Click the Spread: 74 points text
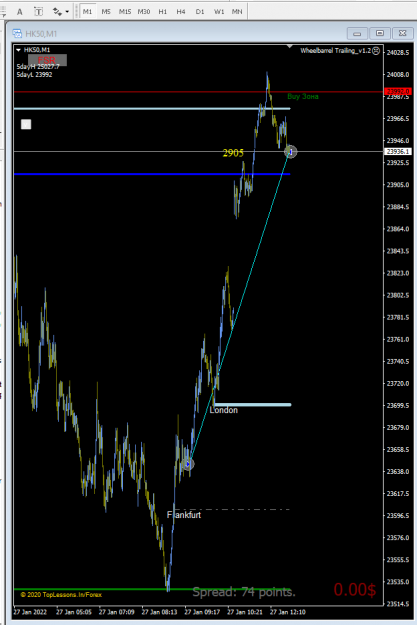The image size is (417, 625). (244, 592)
